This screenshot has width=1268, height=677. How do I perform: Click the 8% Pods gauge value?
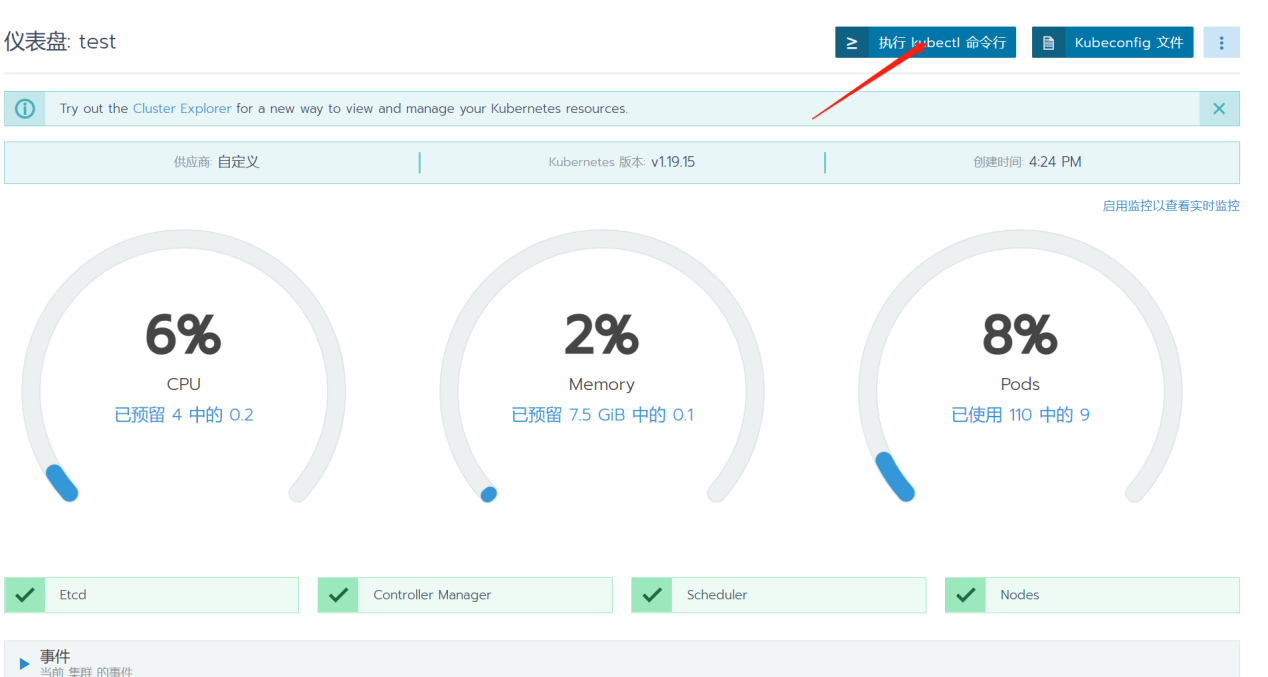pyautogui.click(x=1020, y=335)
